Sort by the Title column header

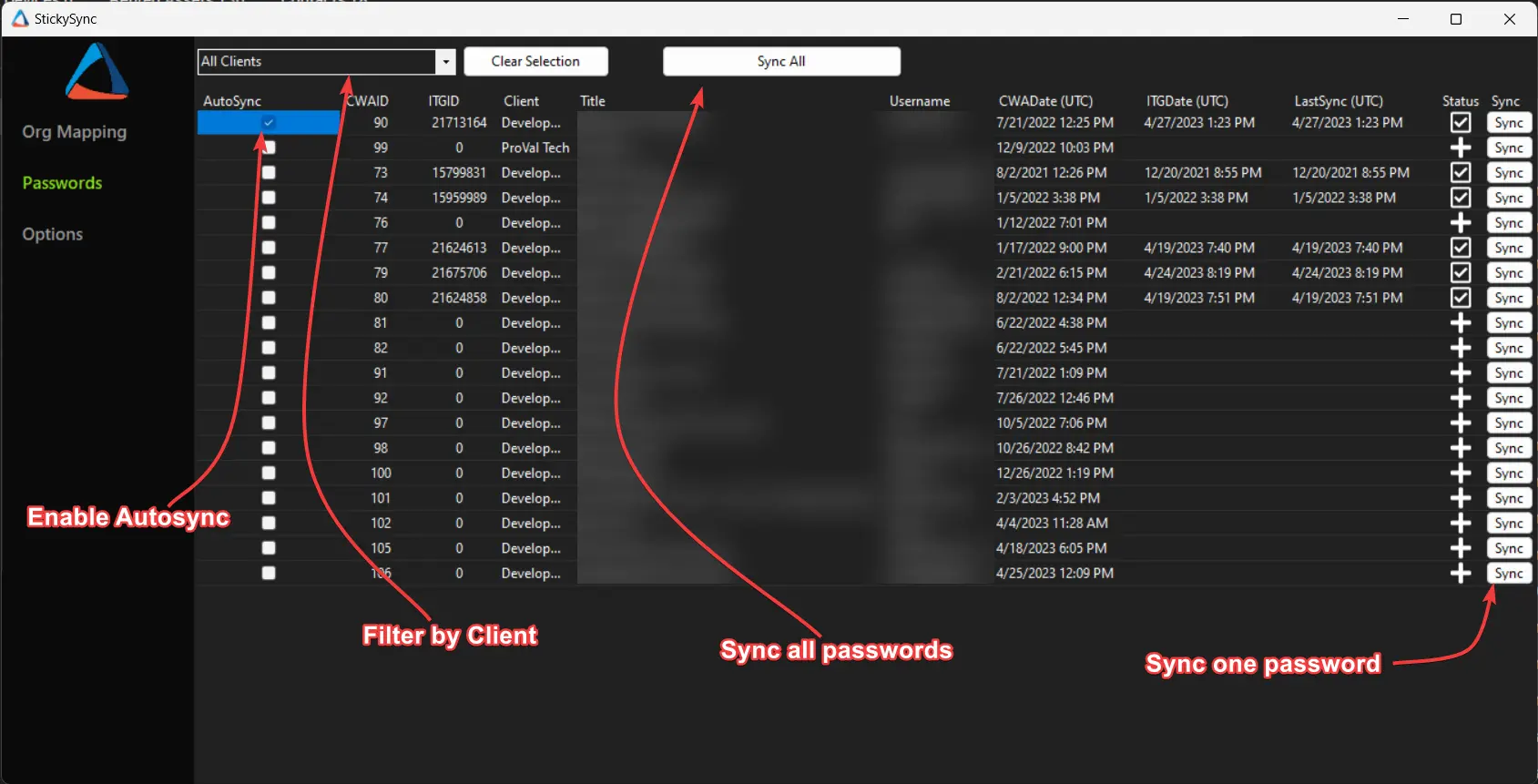593,101
